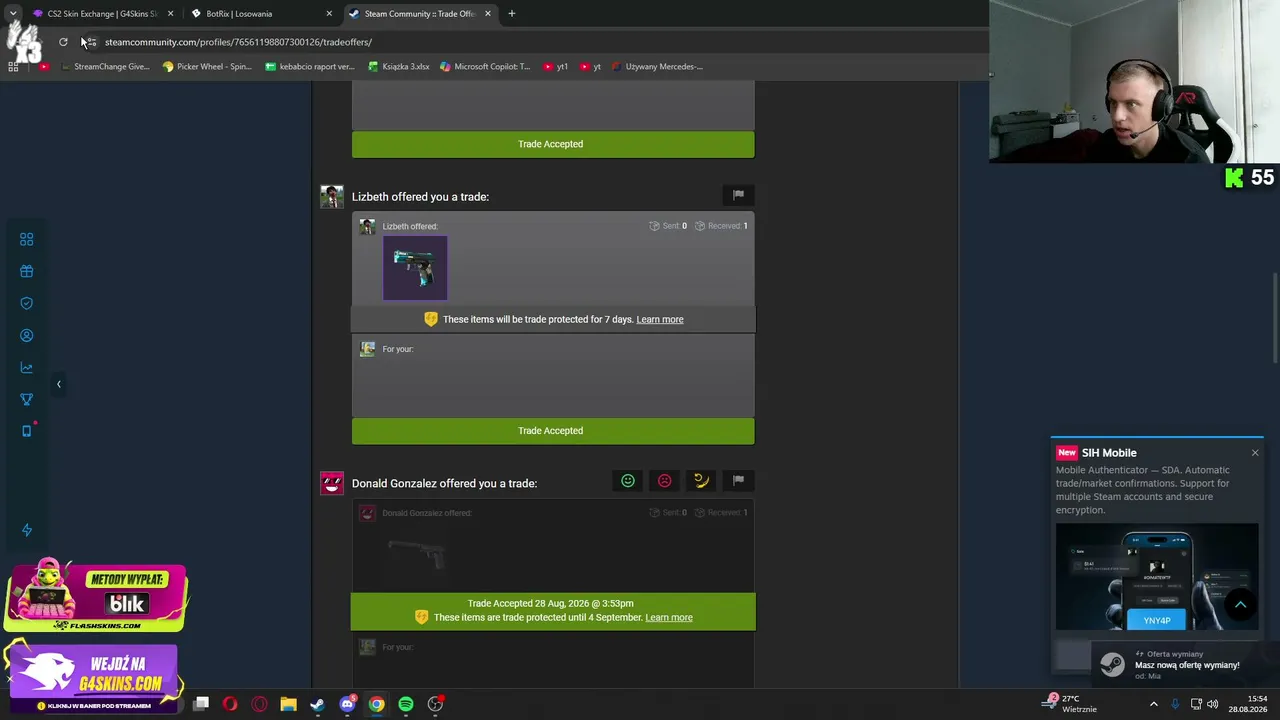This screenshot has height=720, width=1280.
Task: Open Spotify from the taskbar
Action: pos(406,704)
